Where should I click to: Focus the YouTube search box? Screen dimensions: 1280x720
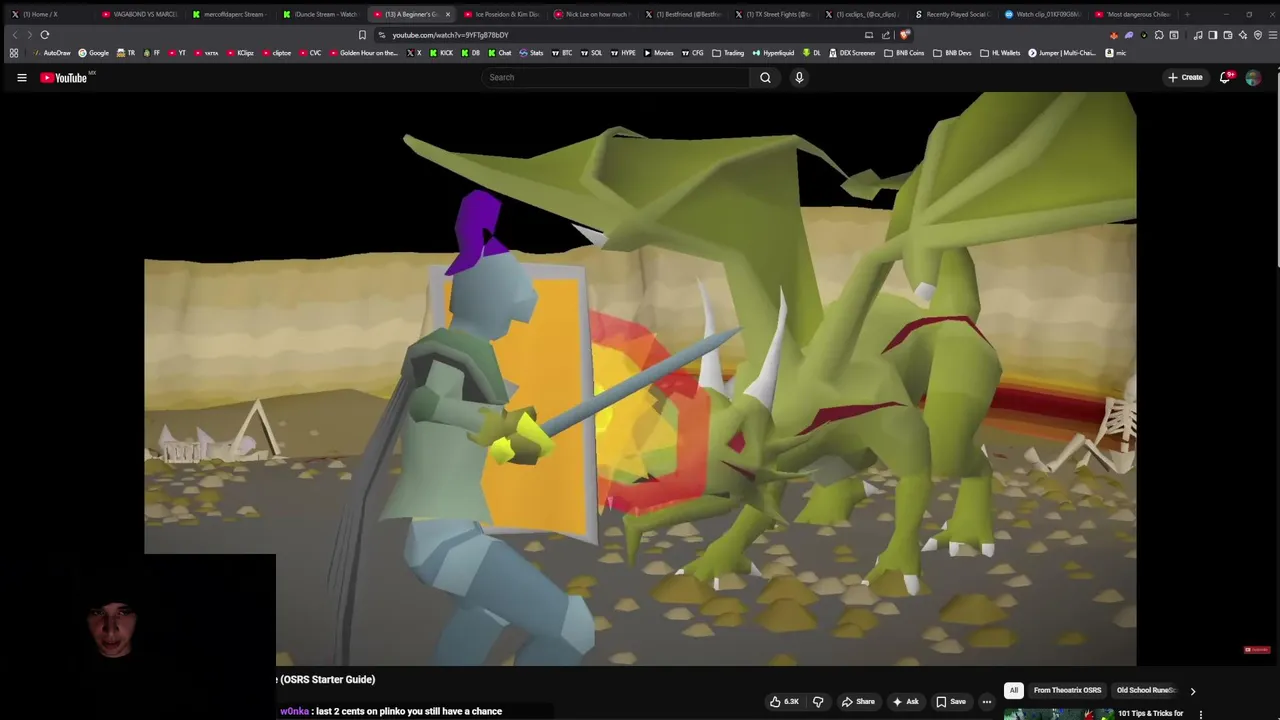click(x=615, y=77)
